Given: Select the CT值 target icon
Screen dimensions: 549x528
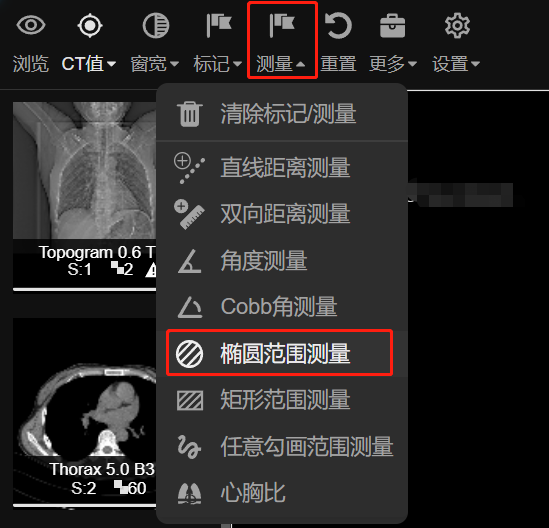Looking at the screenshot, I should [x=90, y=25].
